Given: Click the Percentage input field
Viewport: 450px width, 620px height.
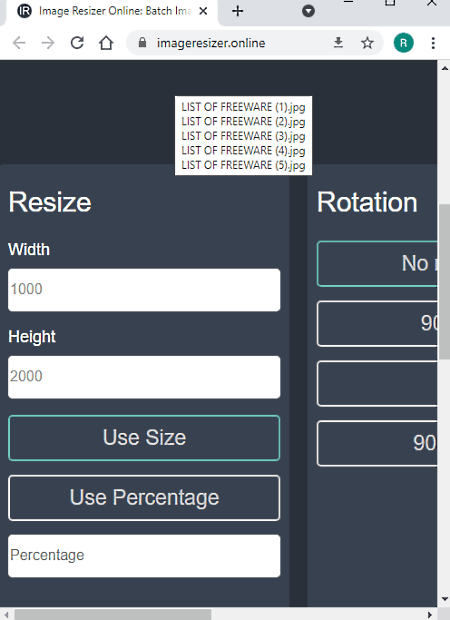Looking at the screenshot, I should [144, 556].
